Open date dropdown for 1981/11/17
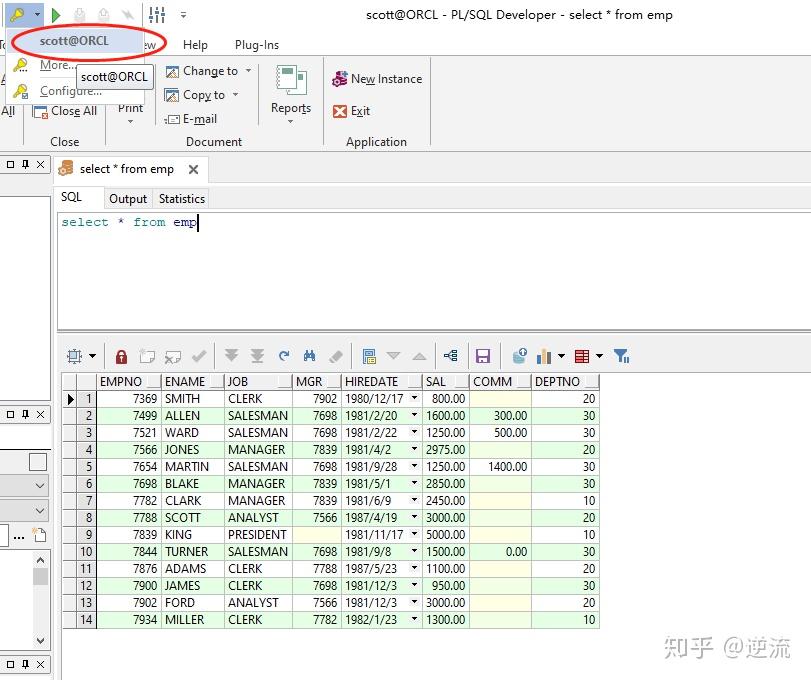The image size is (811, 680). pos(414,534)
